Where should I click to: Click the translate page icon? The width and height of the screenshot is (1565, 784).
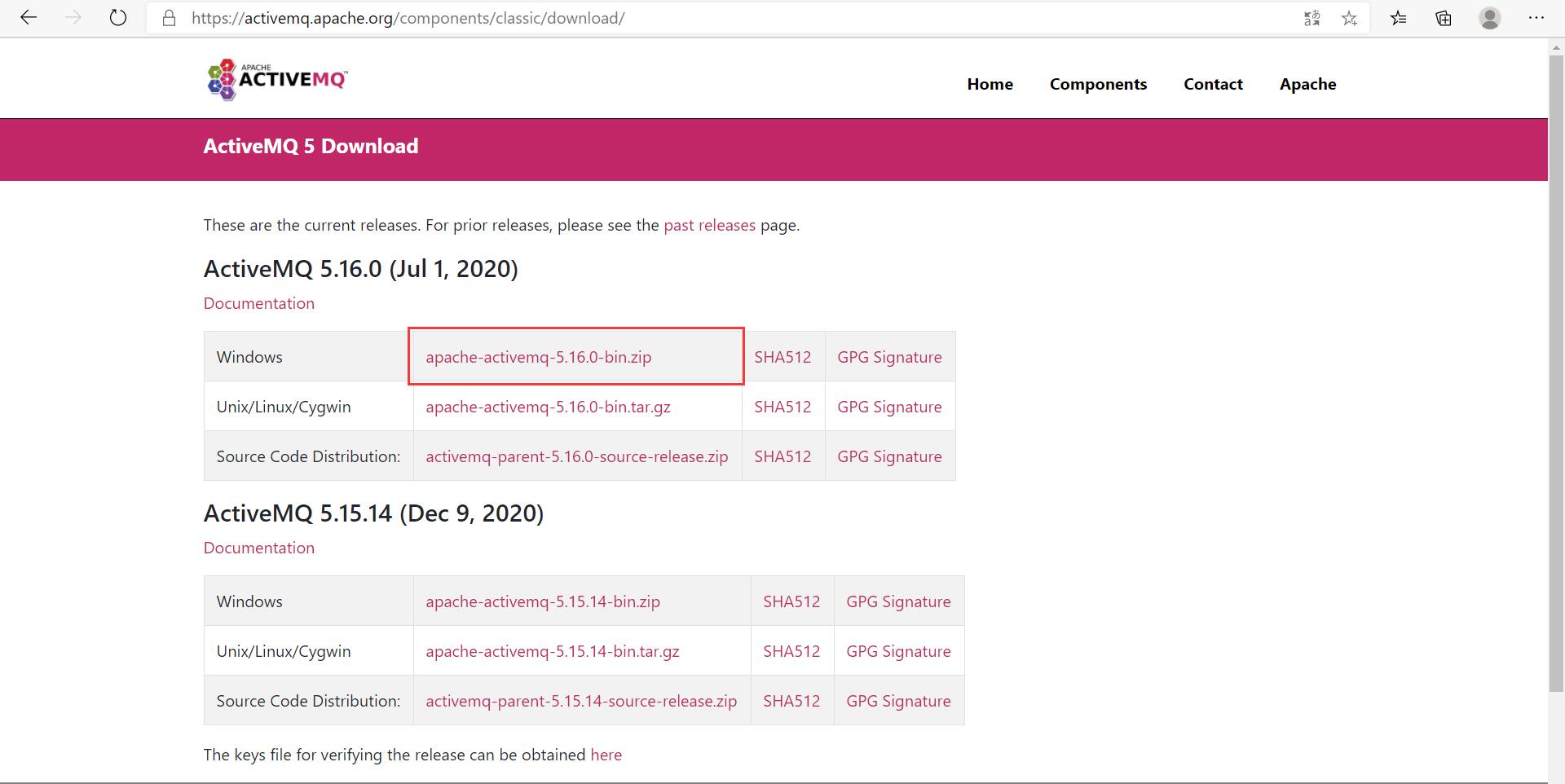1312,18
